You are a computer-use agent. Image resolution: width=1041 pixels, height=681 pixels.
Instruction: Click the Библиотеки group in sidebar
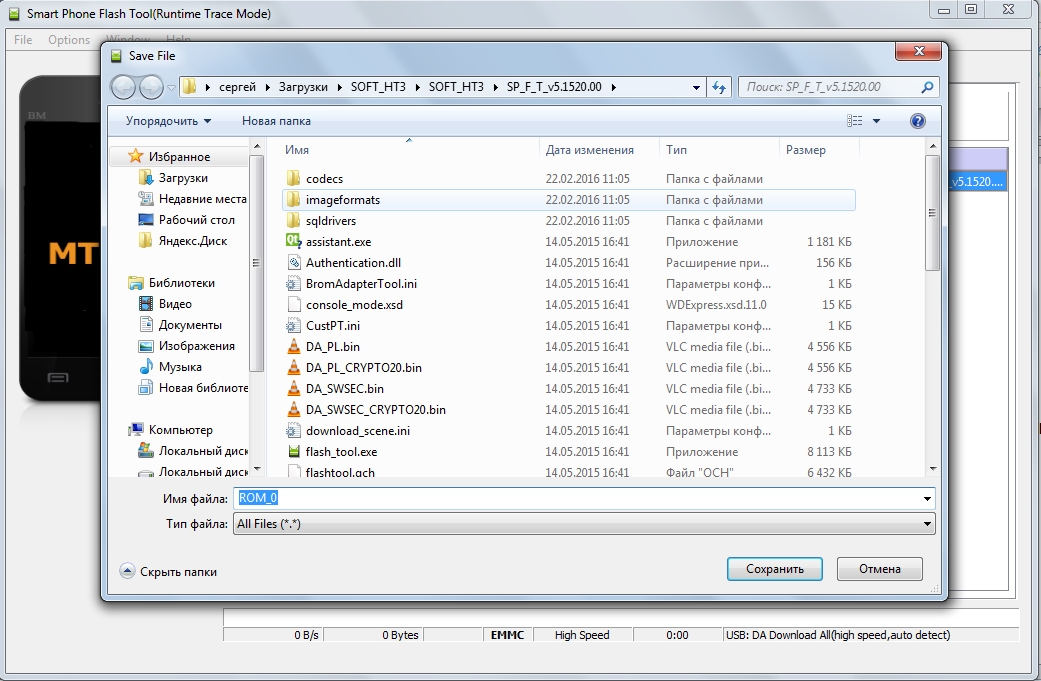click(181, 283)
